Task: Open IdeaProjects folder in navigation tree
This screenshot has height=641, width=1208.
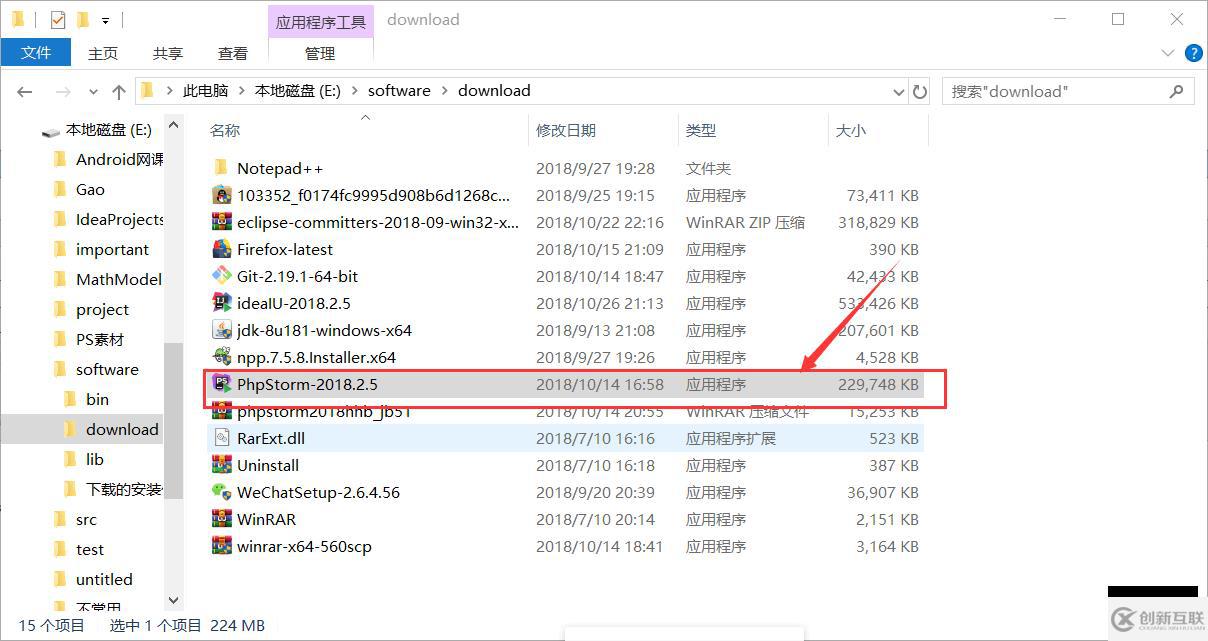Action: point(120,220)
